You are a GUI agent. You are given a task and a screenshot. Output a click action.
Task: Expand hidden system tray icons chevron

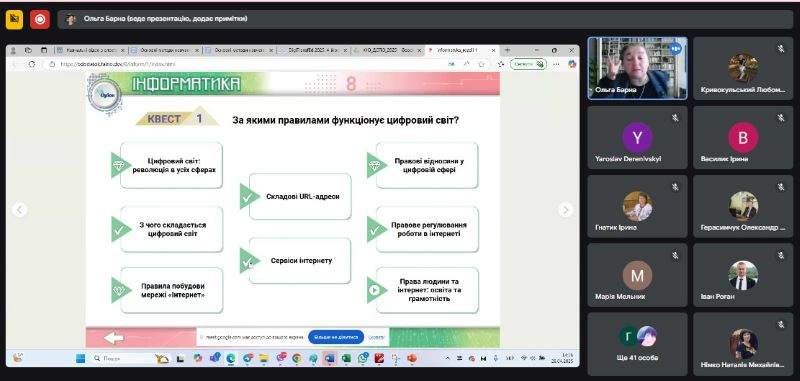448,359
